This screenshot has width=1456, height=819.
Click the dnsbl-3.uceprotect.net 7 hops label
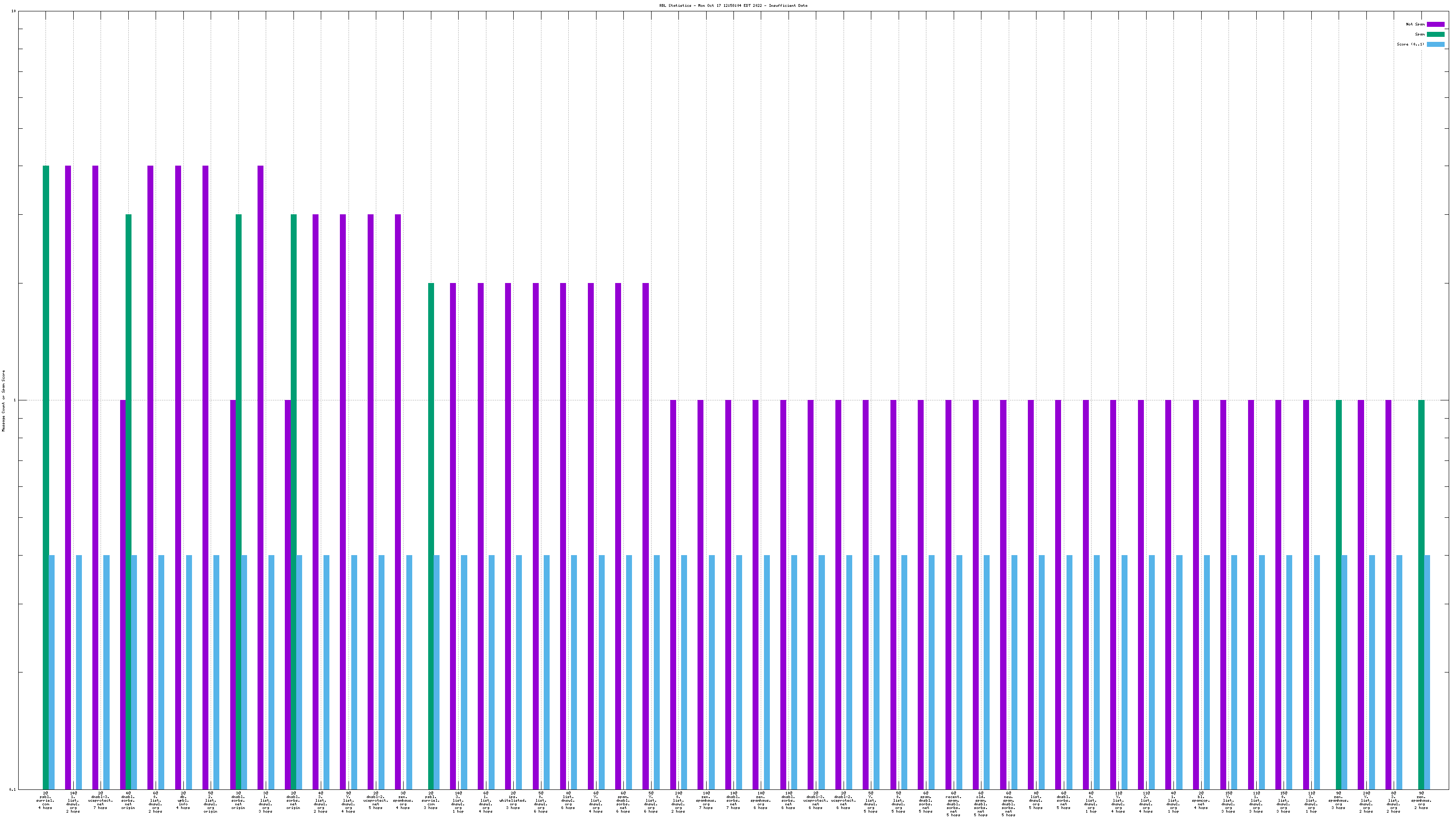click(101, 800)
